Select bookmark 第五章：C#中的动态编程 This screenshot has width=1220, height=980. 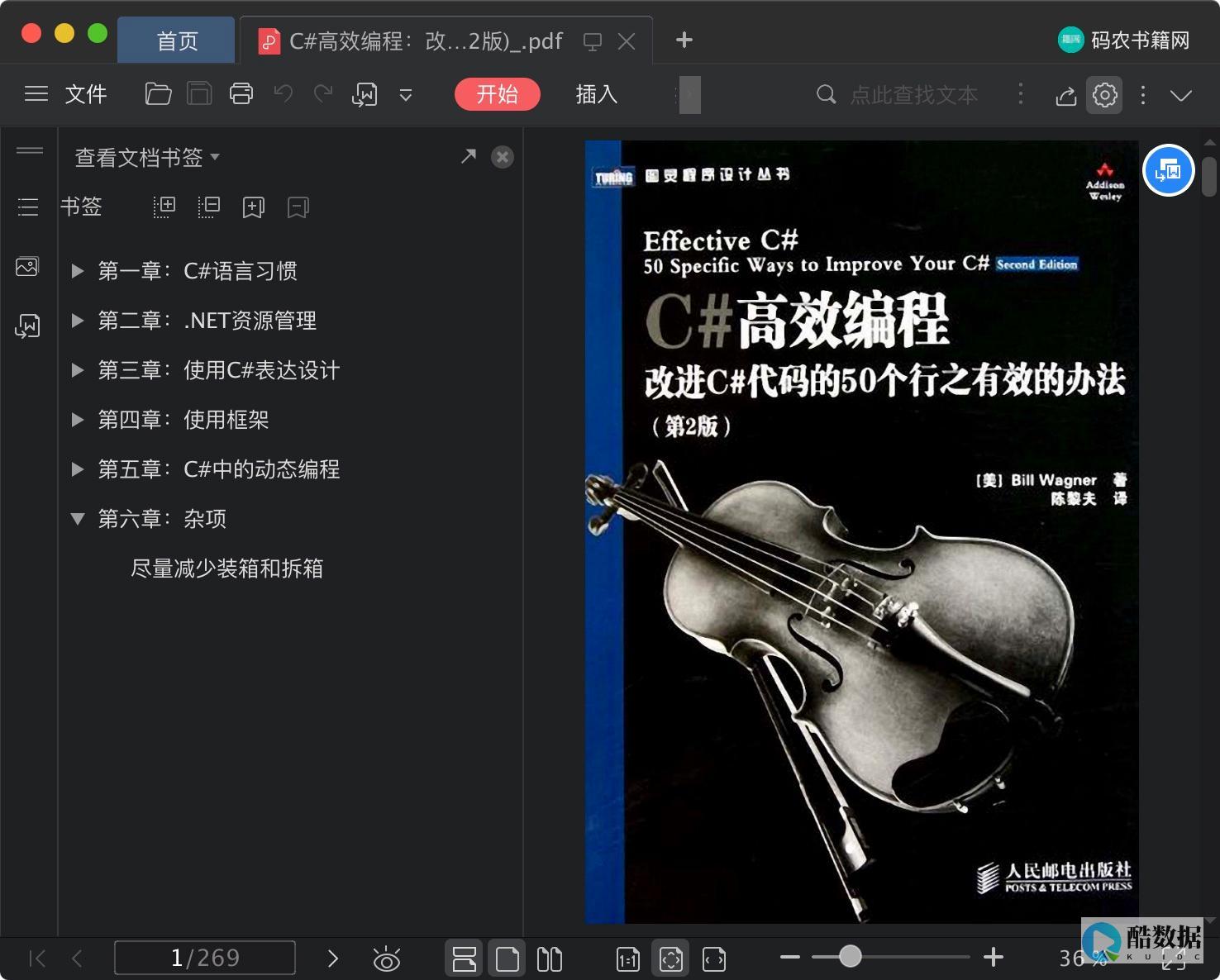click(x=219, y=469)
